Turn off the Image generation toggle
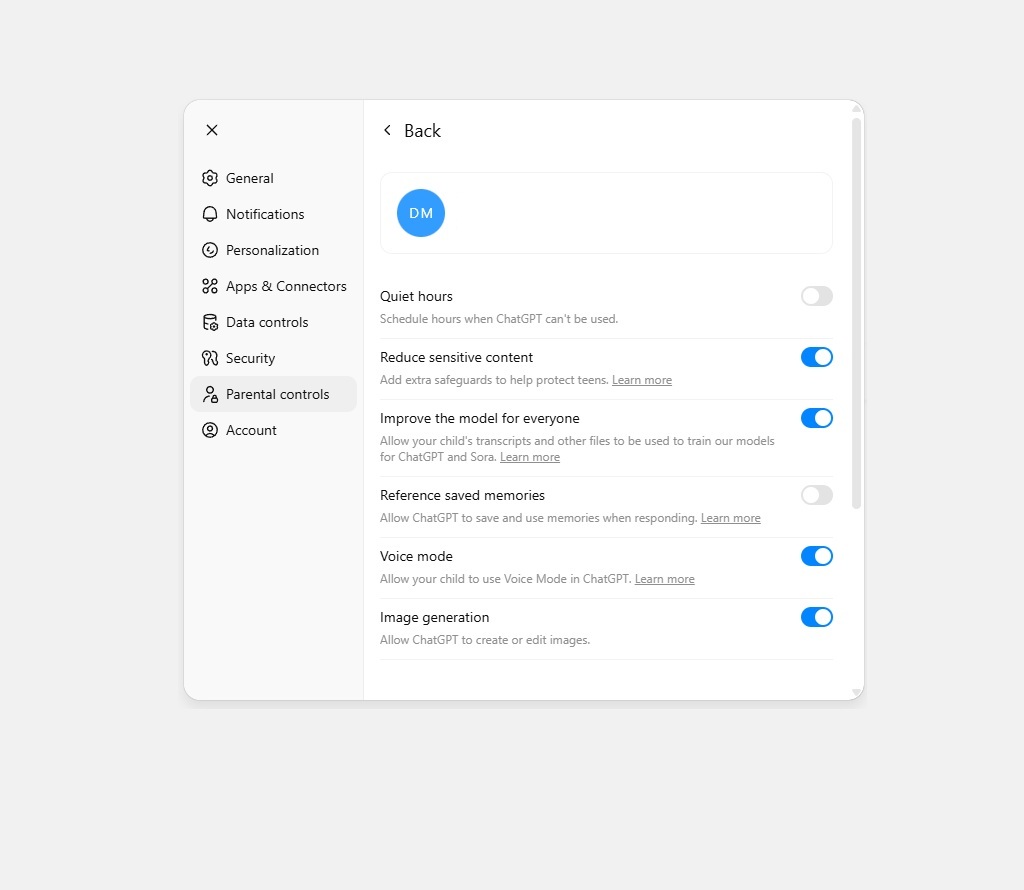 tap(816, 617)
